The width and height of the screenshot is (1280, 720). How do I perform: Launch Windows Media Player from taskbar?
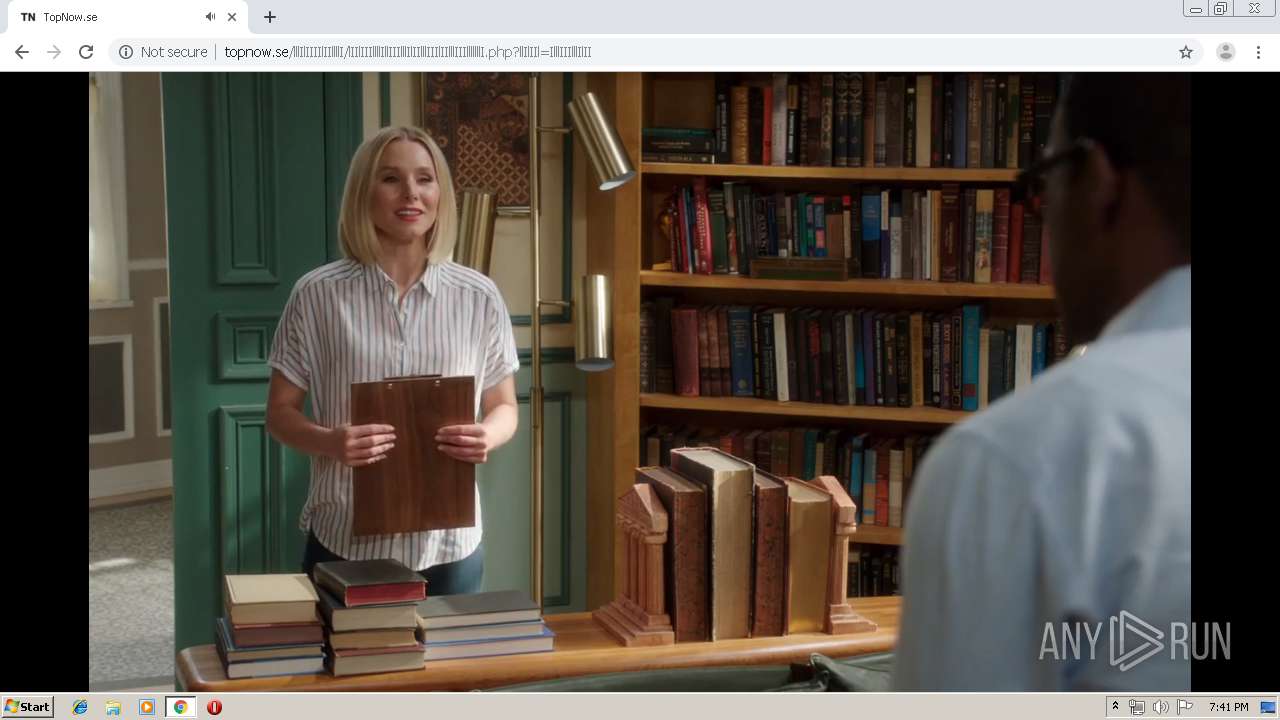[147, 707]
